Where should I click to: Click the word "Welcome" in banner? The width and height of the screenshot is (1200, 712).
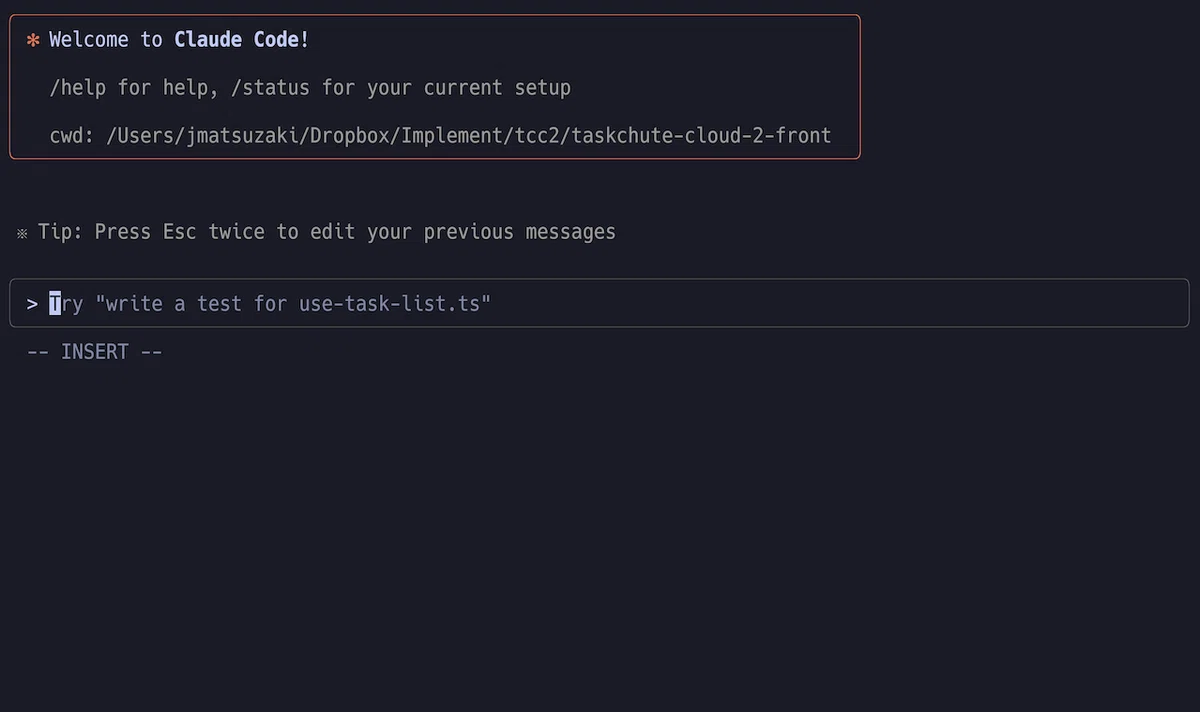pos(89,40)
